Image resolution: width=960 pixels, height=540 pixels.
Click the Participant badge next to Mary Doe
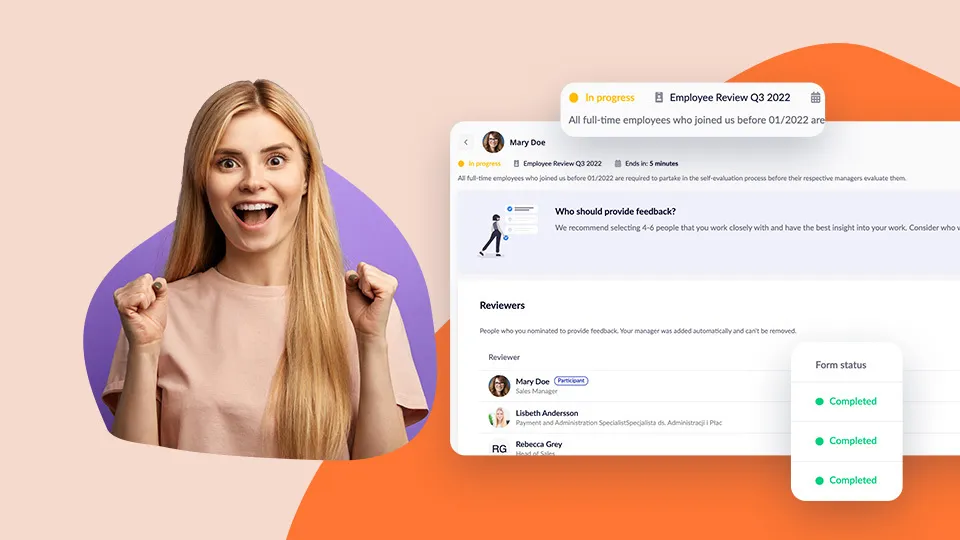click(571, 381)
